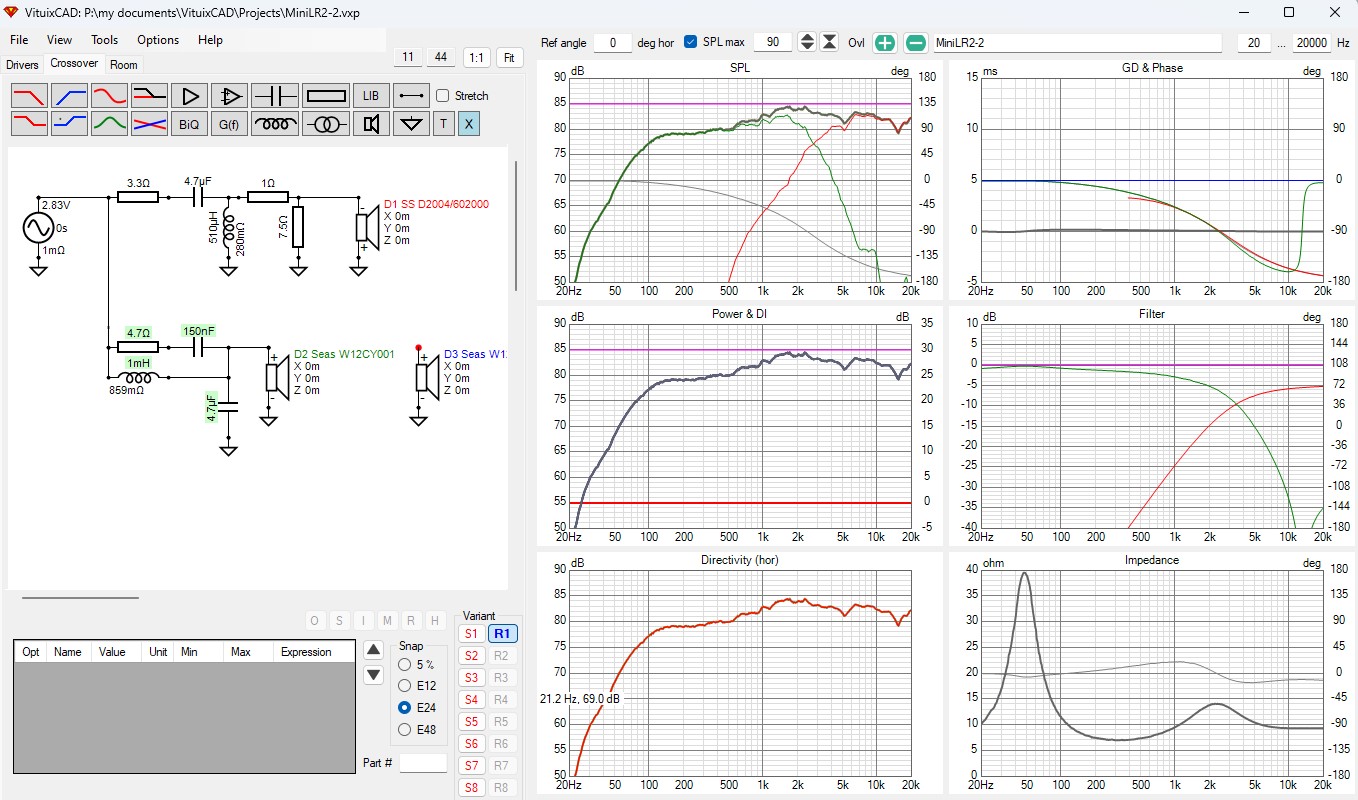Screen dimensions: 1358x800
Task: Add an inductor coil component
Action: 275,124
